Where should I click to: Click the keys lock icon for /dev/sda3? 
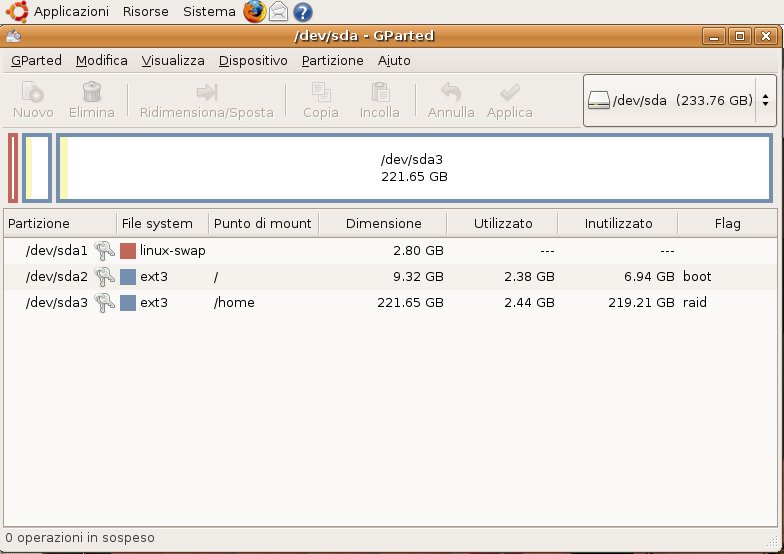(104, 302)
